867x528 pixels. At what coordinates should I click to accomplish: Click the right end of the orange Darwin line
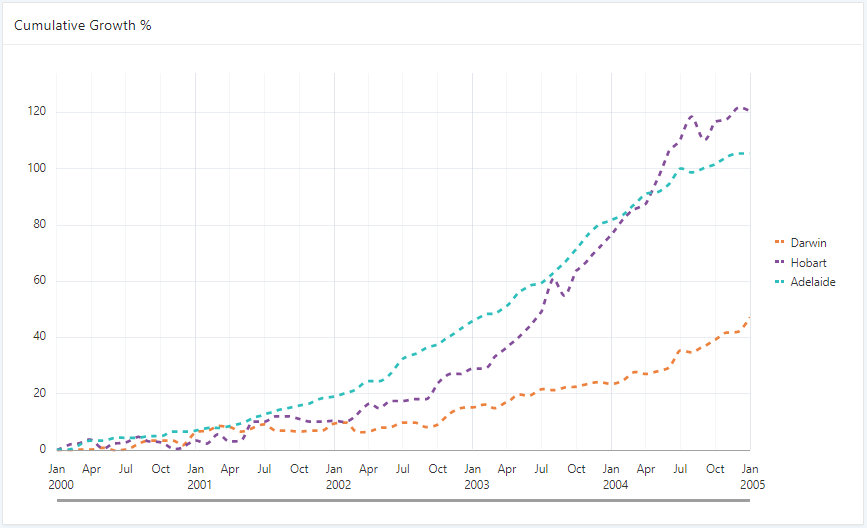[x=748, y=320]
